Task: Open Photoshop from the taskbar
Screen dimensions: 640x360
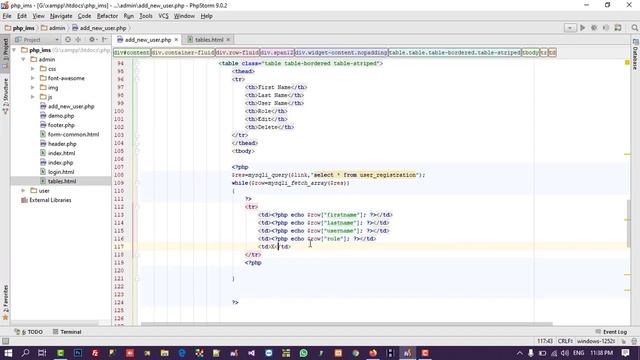Action: 78,353
